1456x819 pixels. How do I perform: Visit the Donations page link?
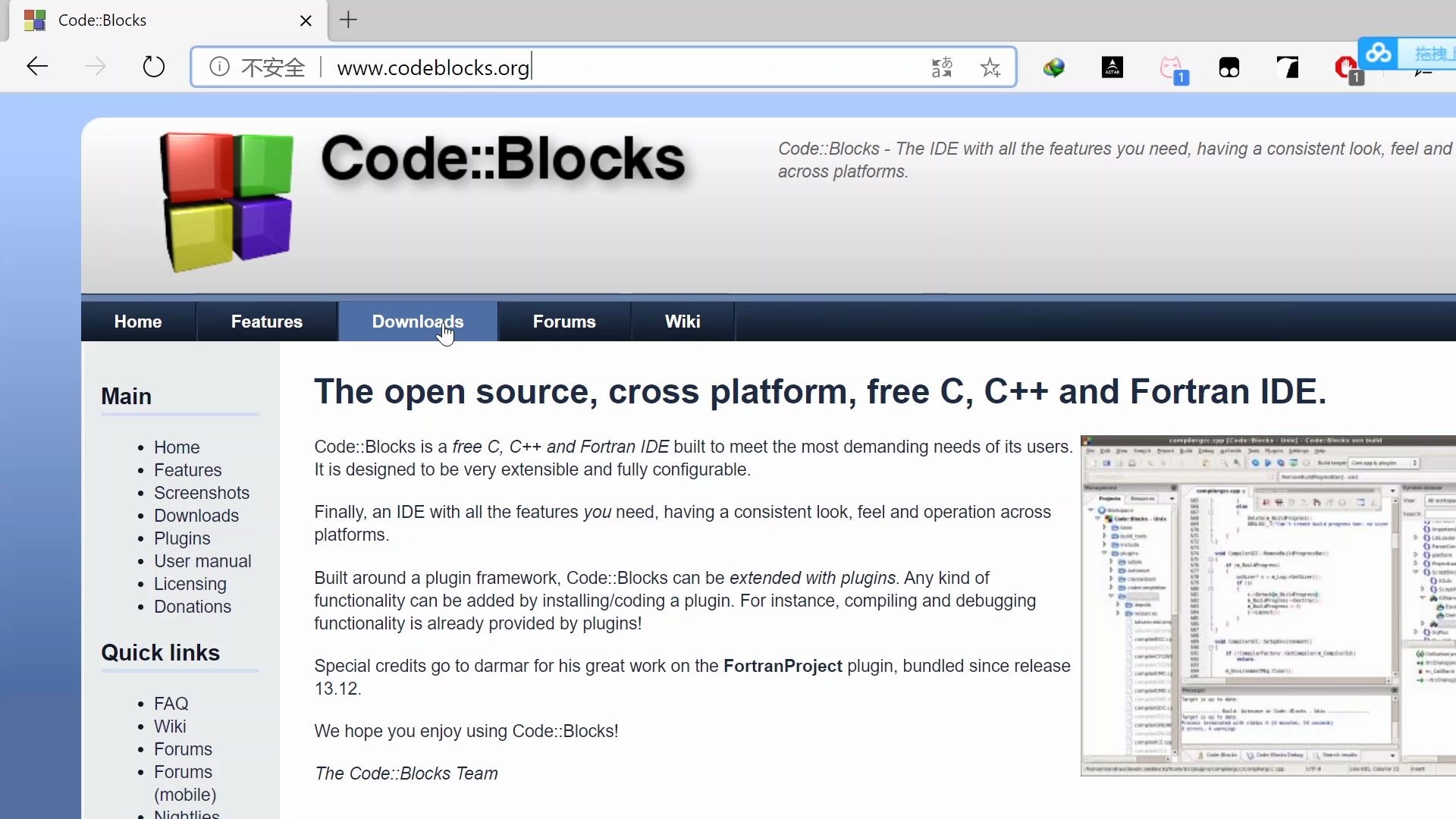coord(192,606)
